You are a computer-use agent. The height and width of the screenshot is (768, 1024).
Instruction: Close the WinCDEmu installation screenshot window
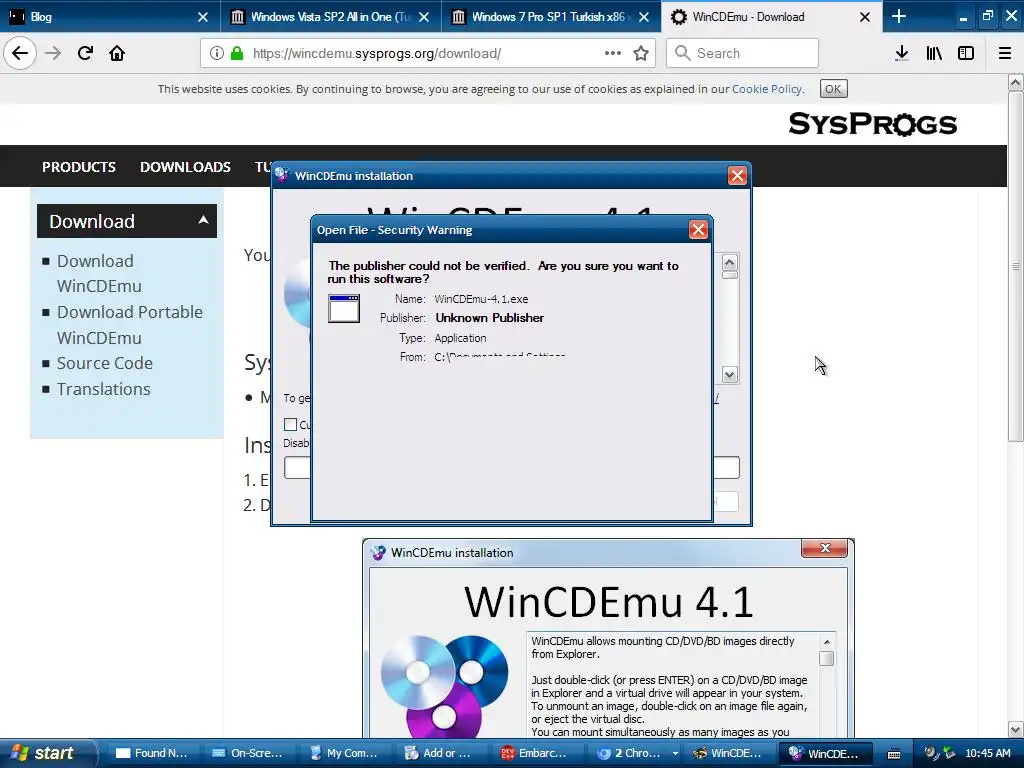(825, 549)
